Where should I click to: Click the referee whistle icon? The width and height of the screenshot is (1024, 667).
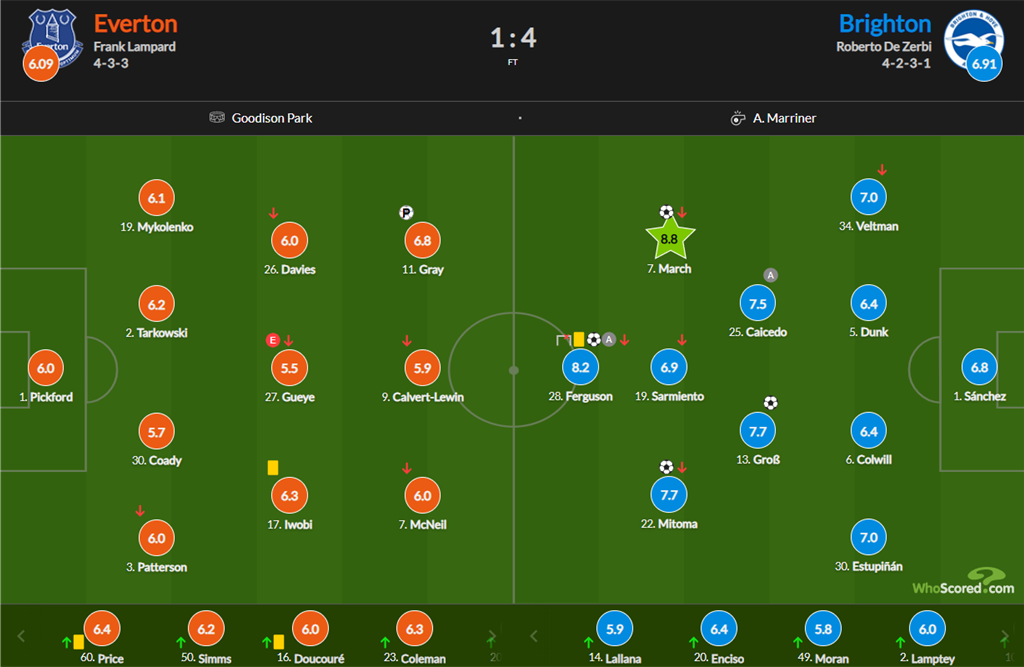click(738, 118)
